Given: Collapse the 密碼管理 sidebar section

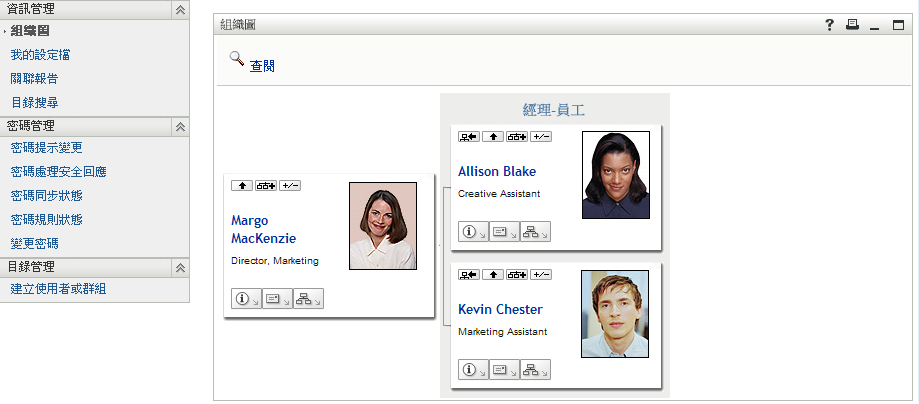Looking at the screenshot, I should point(180,127).
